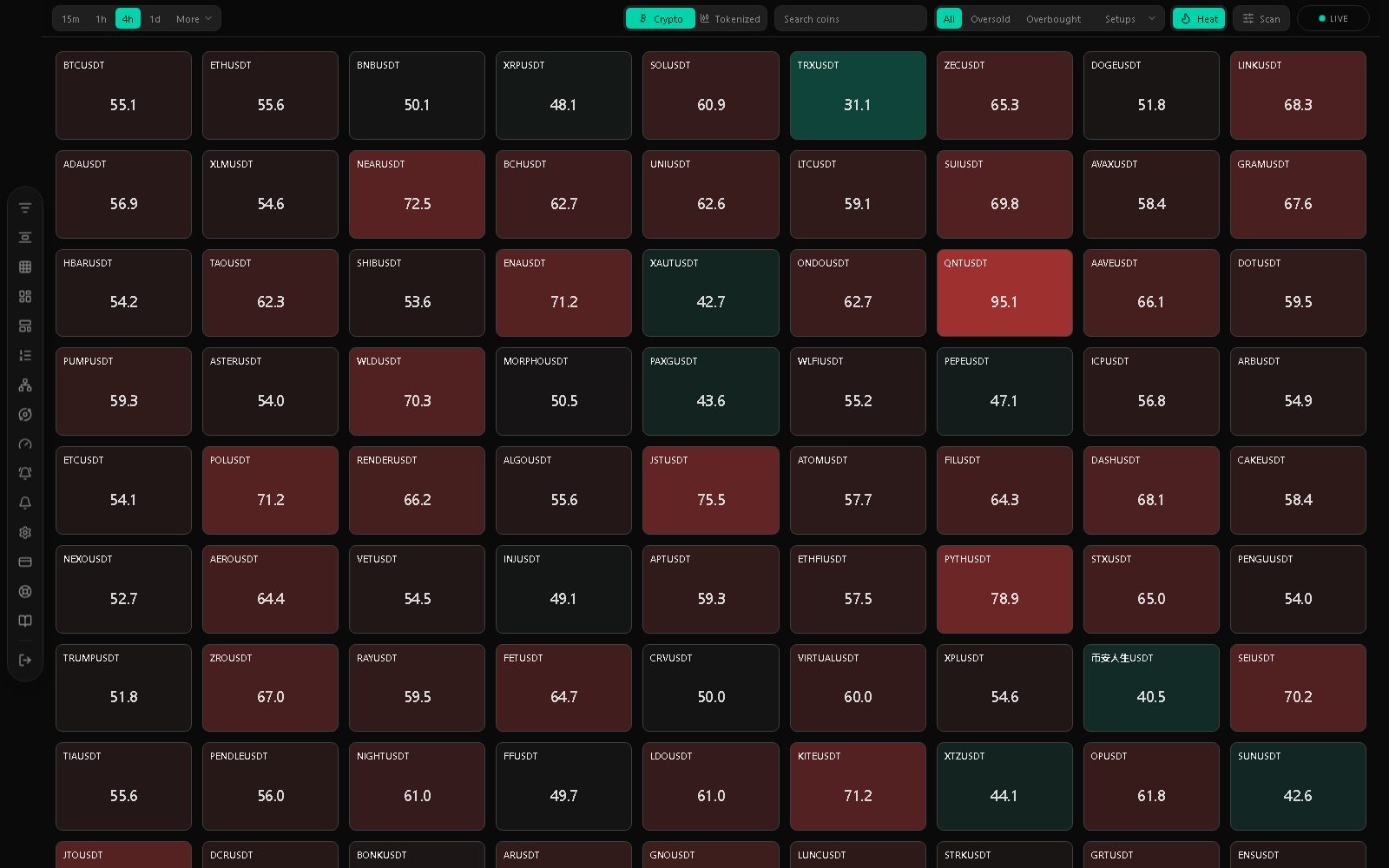Click the Search coins input field
The width and height of the screenshot is (1389, 868).
tap(850, 18)
